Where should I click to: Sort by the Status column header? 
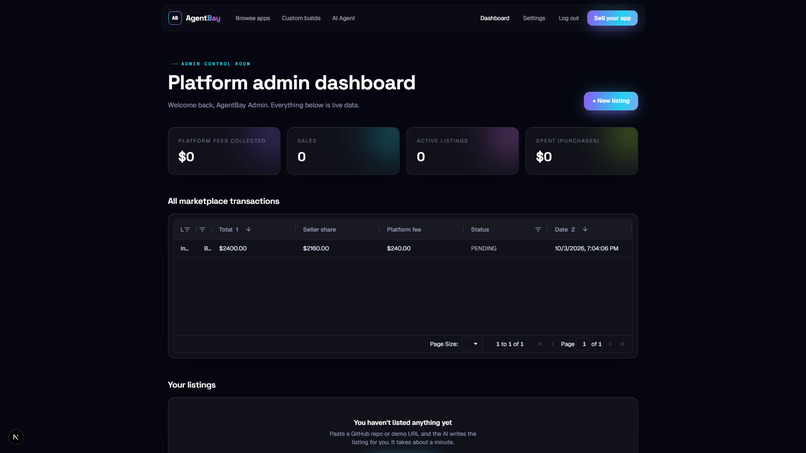point(480,229)
